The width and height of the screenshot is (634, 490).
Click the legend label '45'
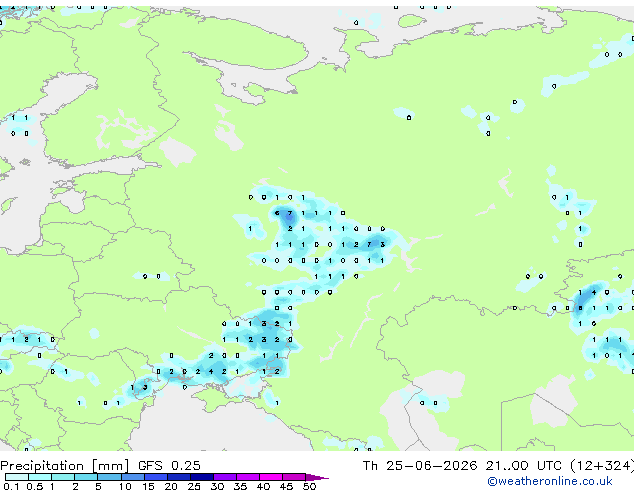286,486
